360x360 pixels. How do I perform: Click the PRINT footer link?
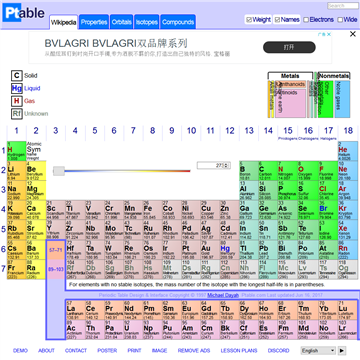[x=135, y=351]
